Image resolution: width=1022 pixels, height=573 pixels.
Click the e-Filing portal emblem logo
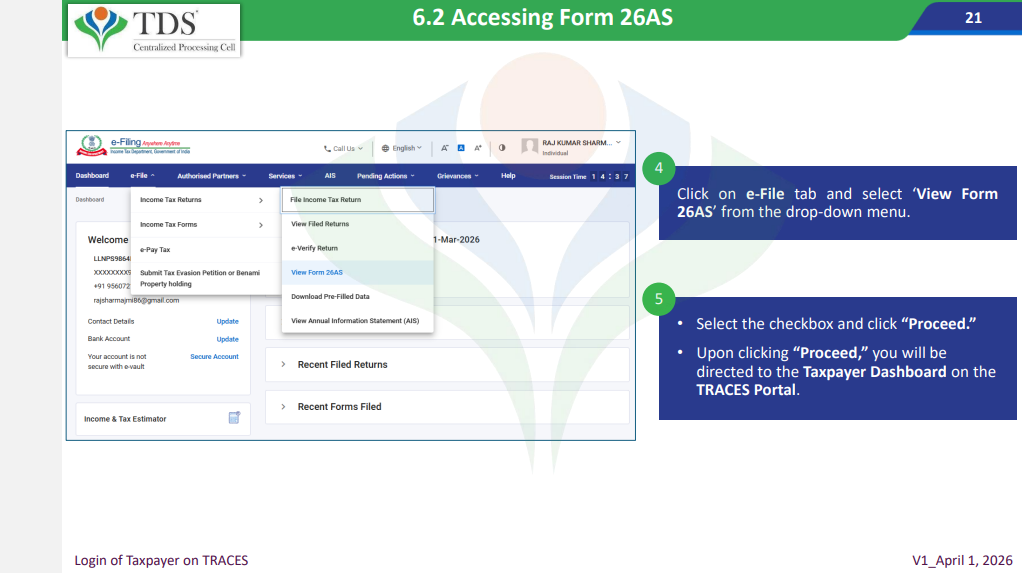tap(89, 147)
